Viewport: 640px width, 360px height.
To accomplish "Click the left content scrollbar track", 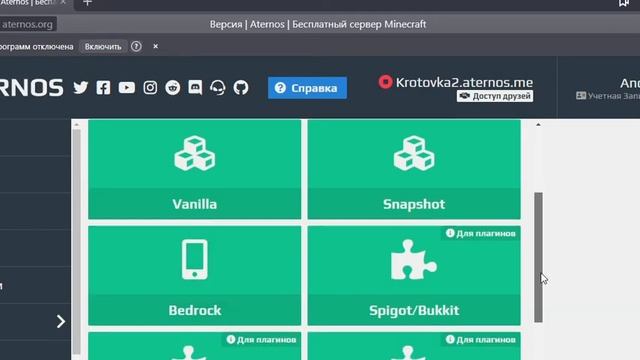I will pos(76,241).
